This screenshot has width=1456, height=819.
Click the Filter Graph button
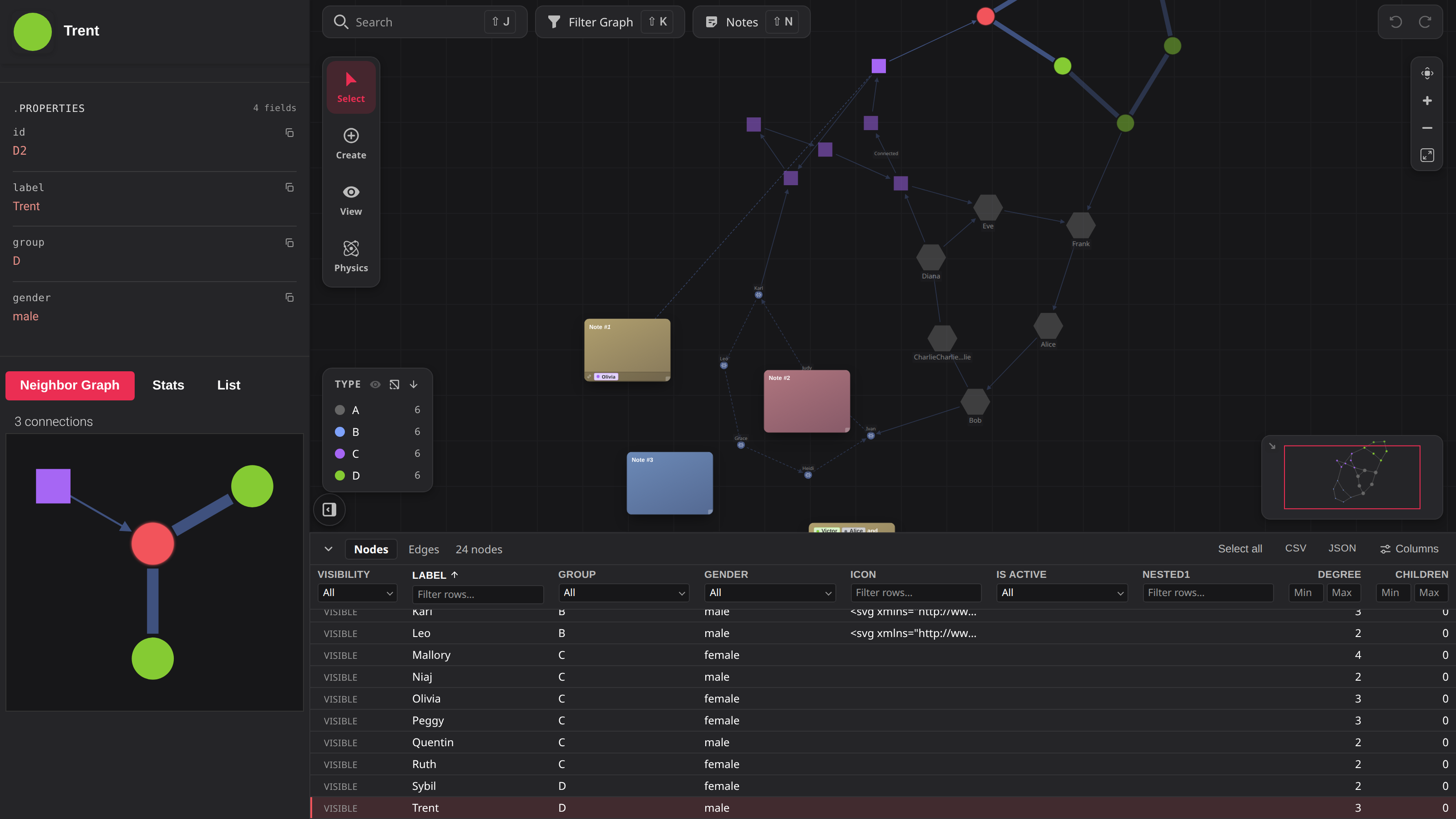(610, 22)
